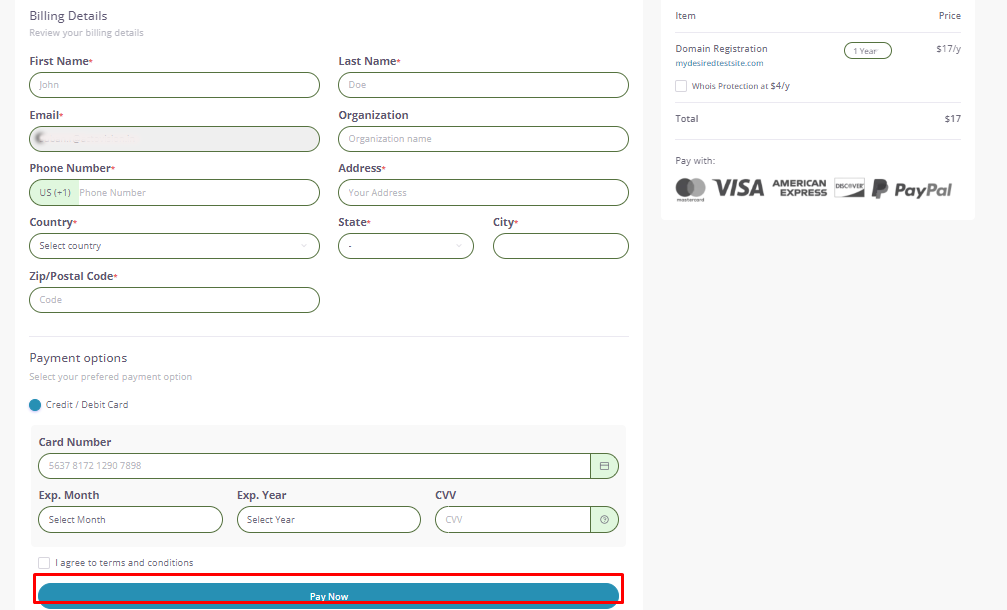Screen dimensions: 1007x610
Task: Open the 1 Year registration period selector
Action: (867, 51)
